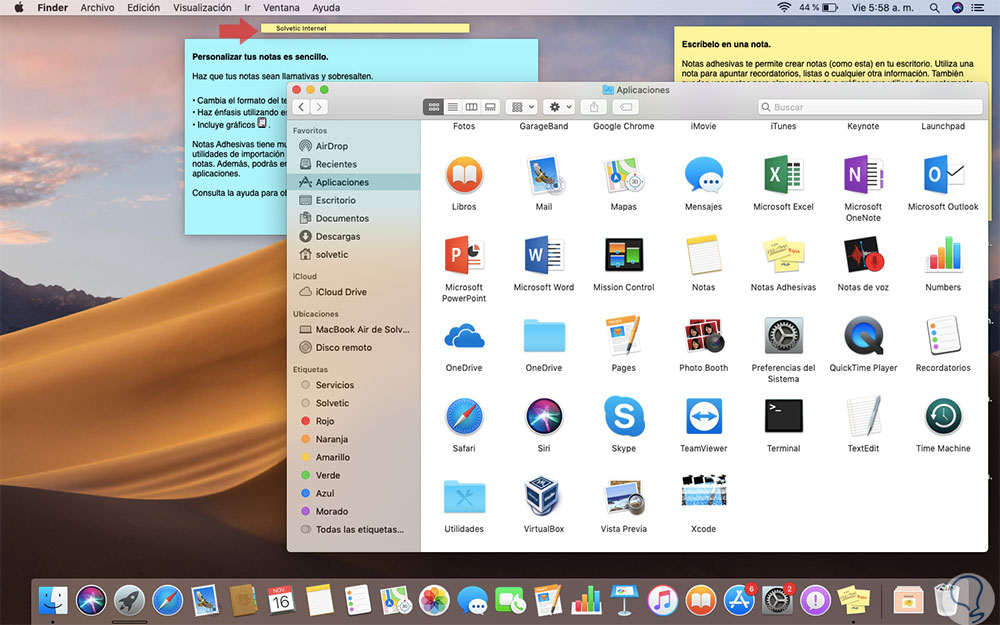
Task: Open the Mail app in Aplicaciones
Action: [544, 175]
